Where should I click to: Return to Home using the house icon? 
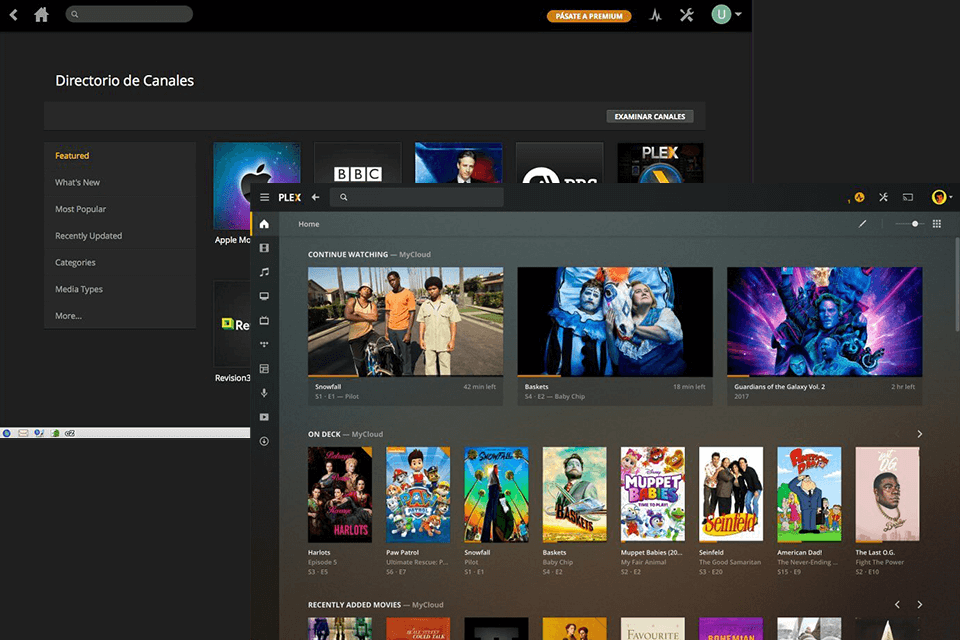point(263,224)
